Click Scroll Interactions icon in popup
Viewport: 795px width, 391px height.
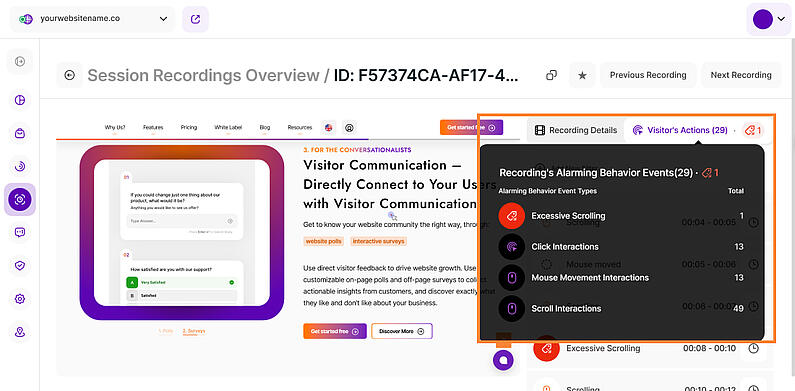pyautogui.click(x=512, y=309)
